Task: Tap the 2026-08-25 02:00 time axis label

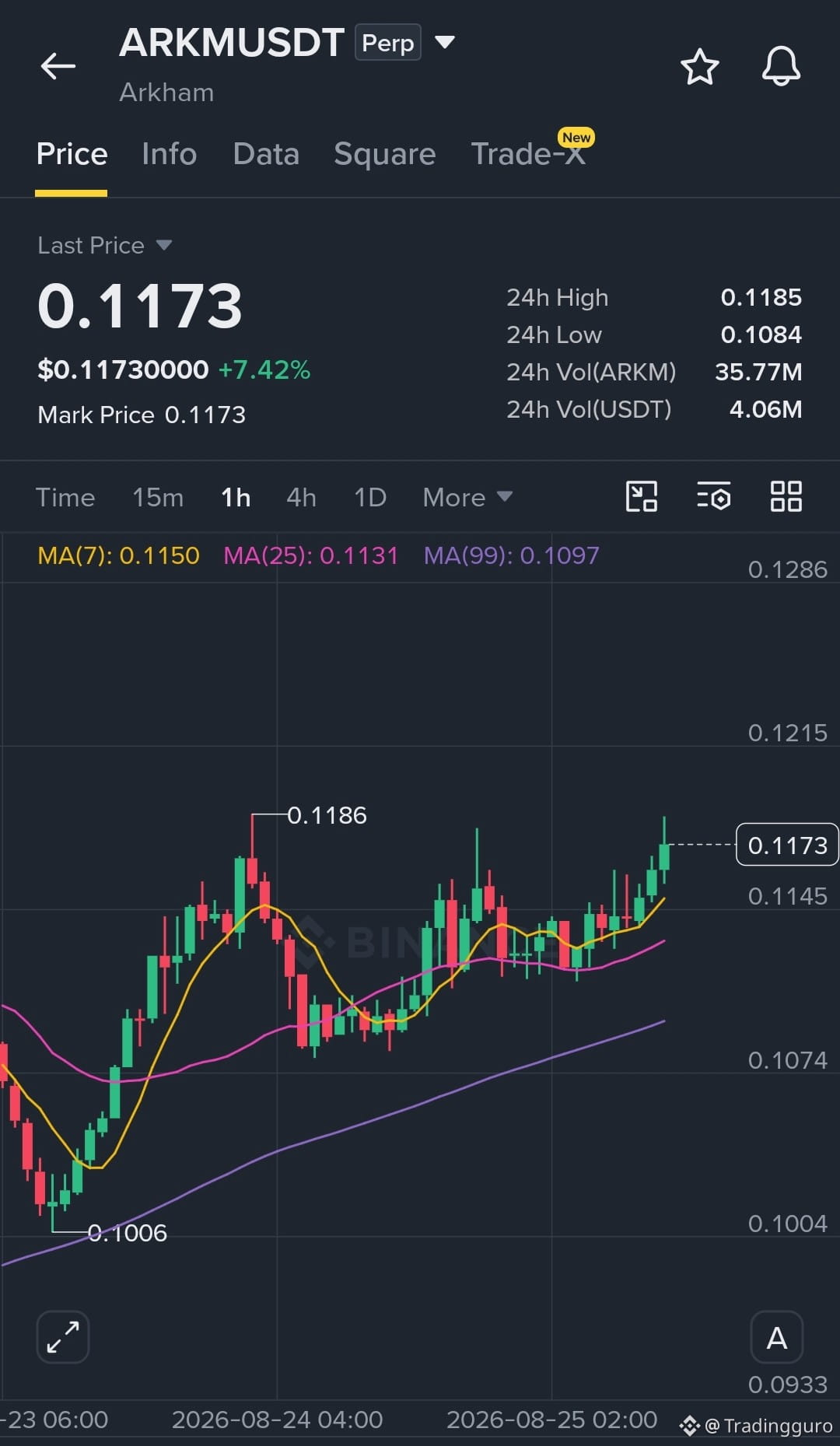Action: pos(551,1420)
